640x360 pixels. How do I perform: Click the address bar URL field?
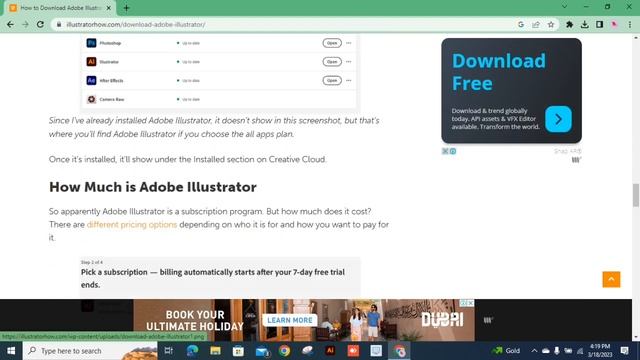click(x=286, y=24)
